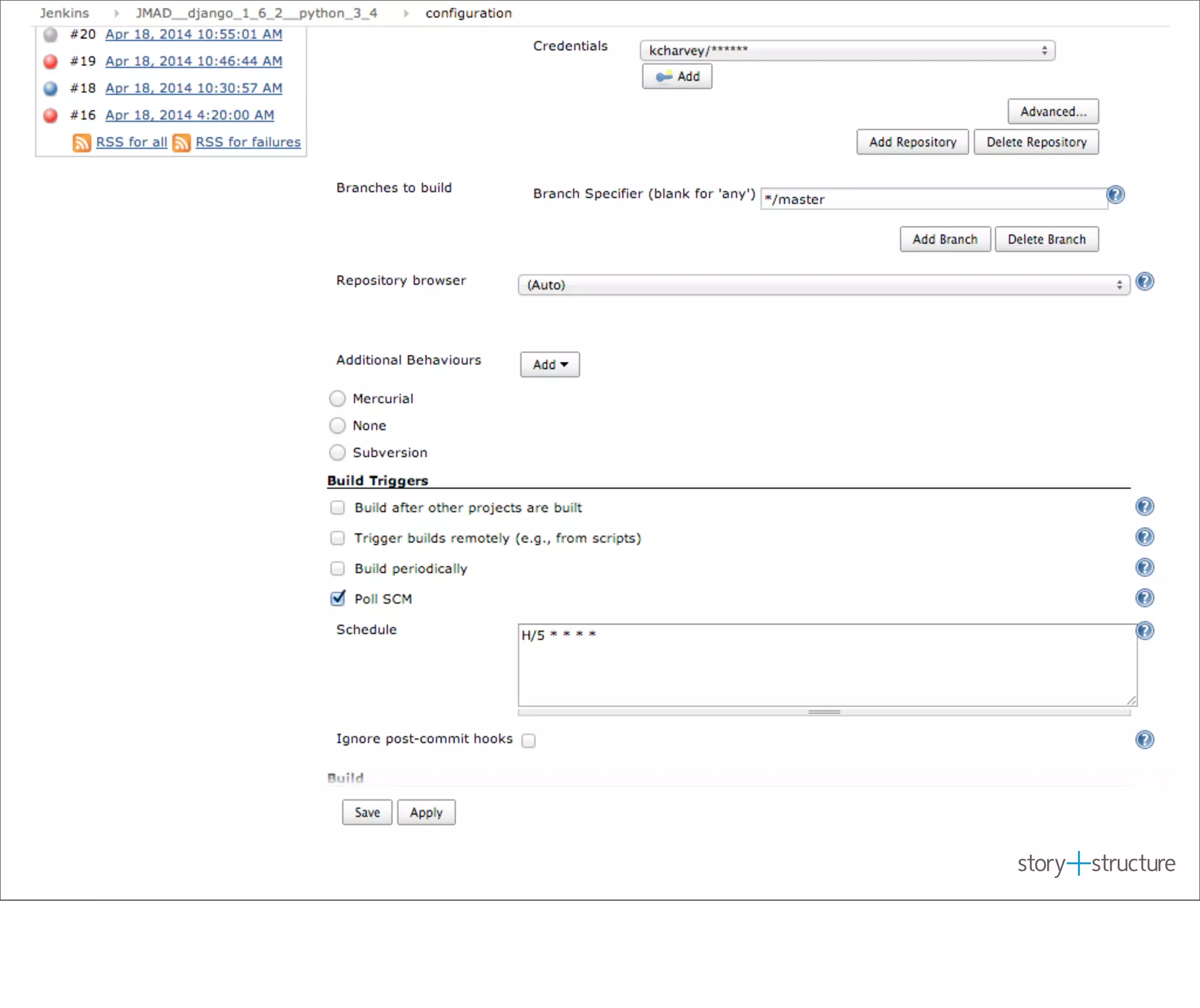Open build Apr 18, 2014 10:30:57 AM
The height and width of the screenshot is (1008, 1200).
coord(193,88)
